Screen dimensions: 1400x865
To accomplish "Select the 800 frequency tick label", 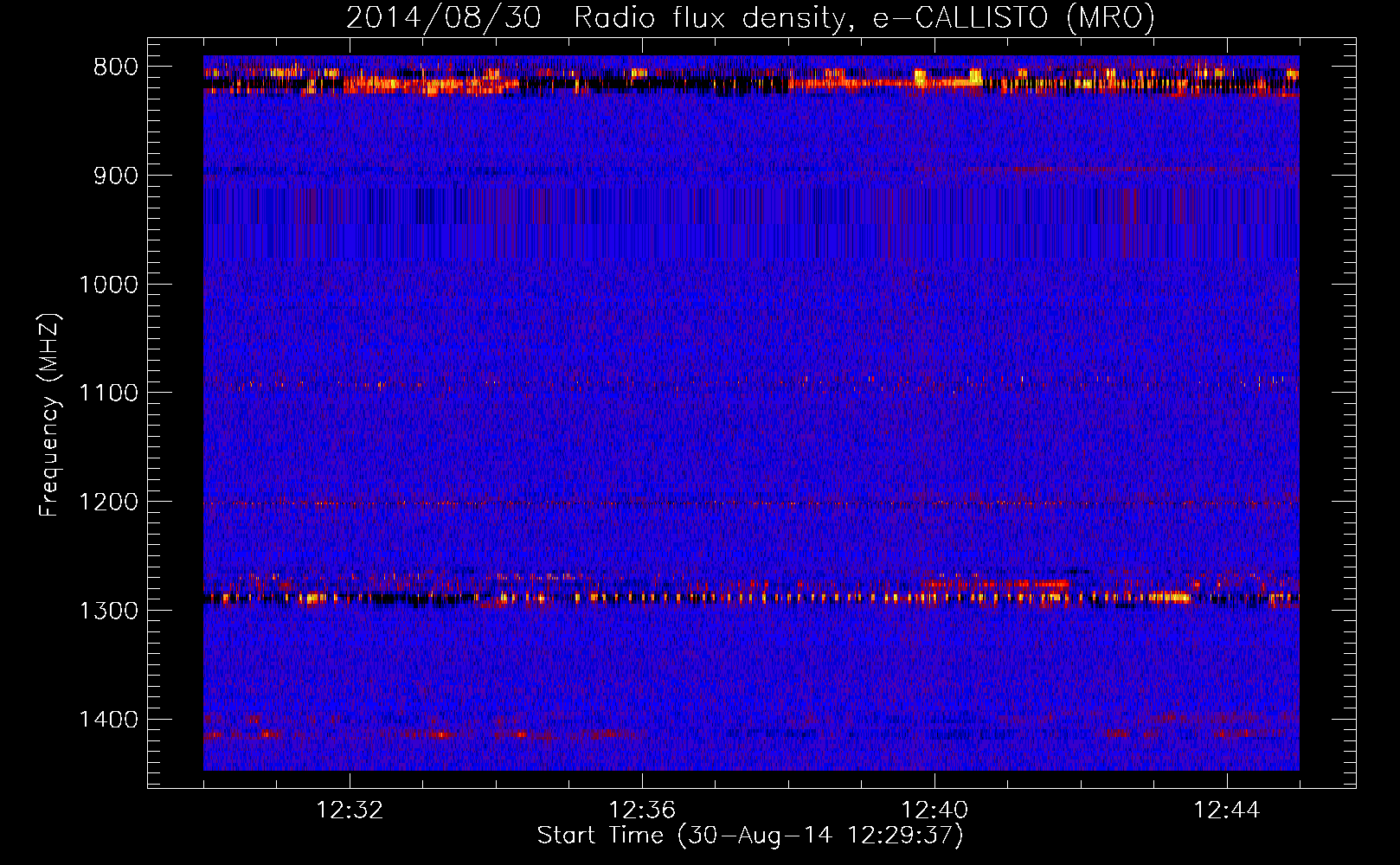I will point(116,67).
